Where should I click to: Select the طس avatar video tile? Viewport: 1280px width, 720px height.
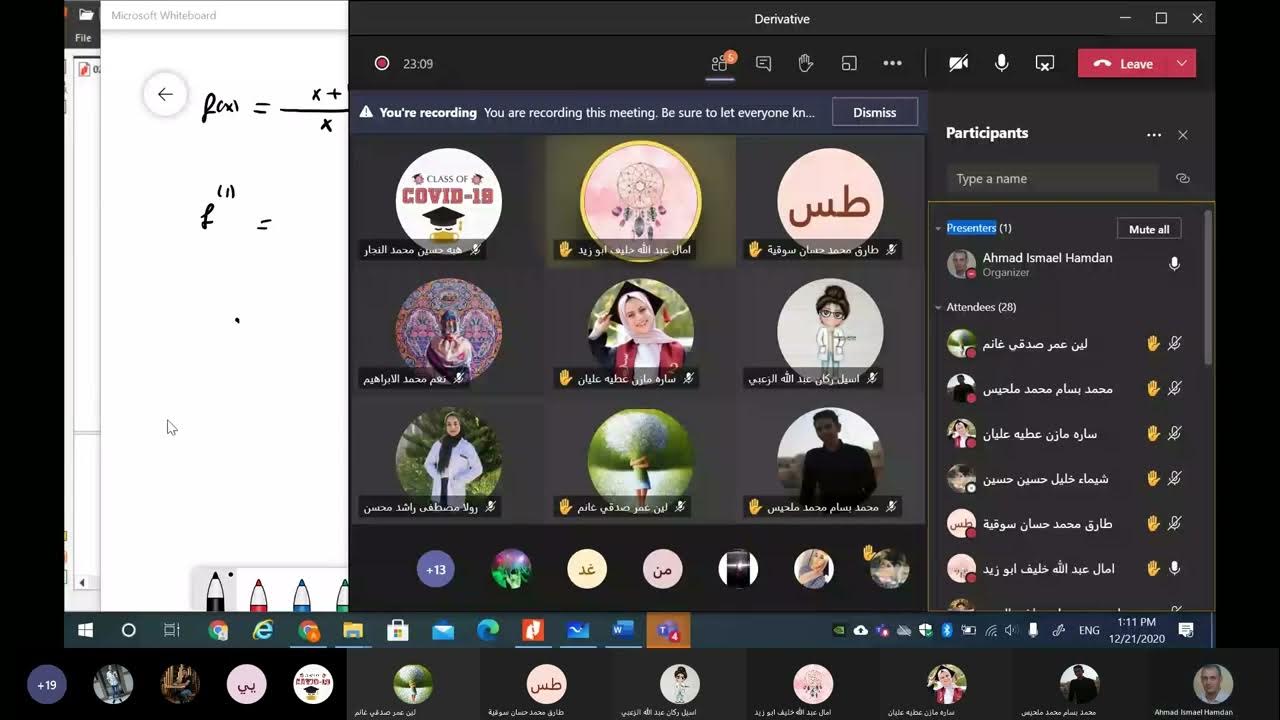[830, 201]
